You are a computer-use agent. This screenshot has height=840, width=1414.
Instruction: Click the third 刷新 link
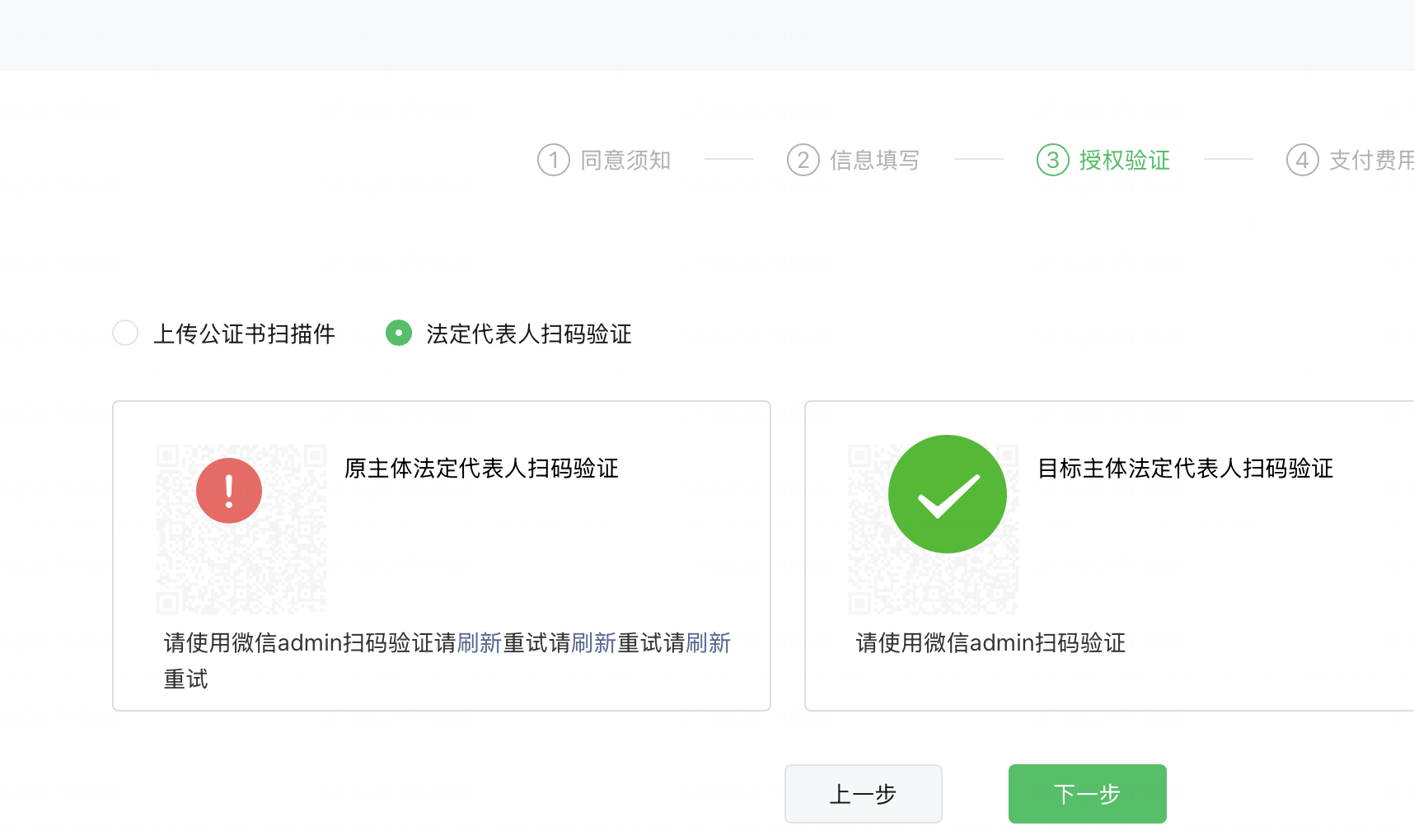coord(709,642)
